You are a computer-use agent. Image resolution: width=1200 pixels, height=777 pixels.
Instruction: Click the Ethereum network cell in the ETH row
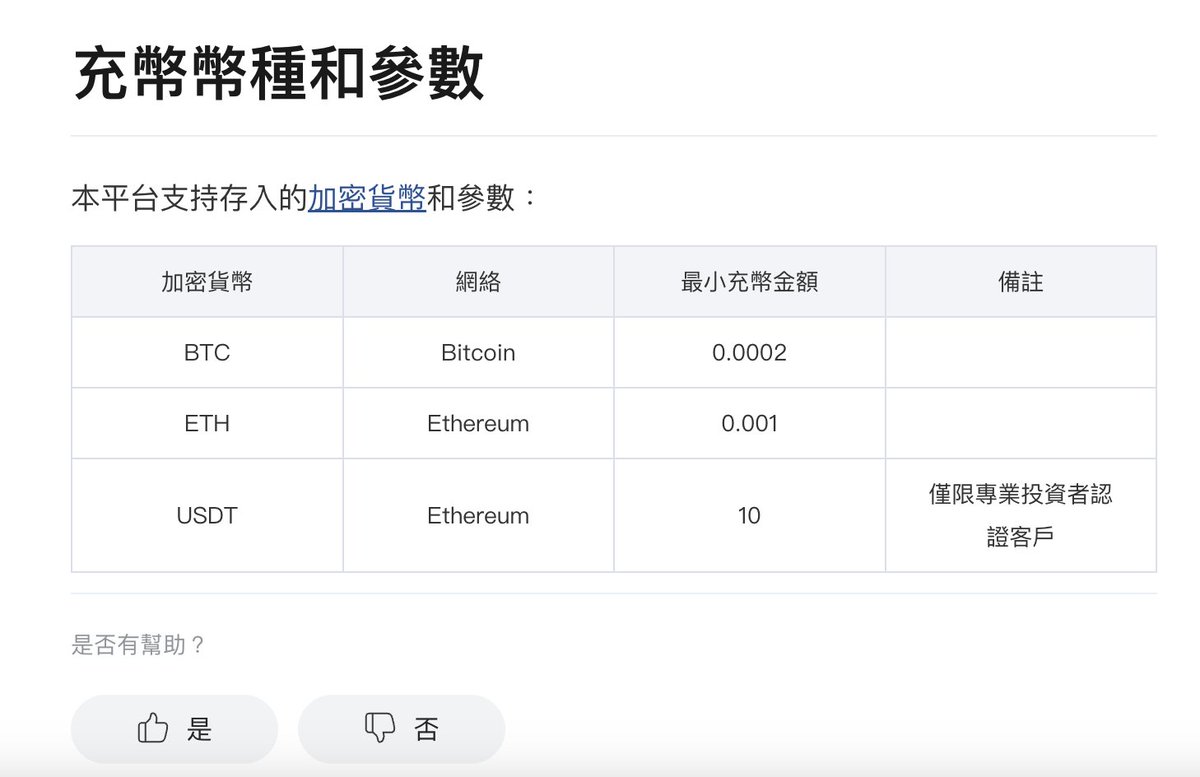pos(478,423)
